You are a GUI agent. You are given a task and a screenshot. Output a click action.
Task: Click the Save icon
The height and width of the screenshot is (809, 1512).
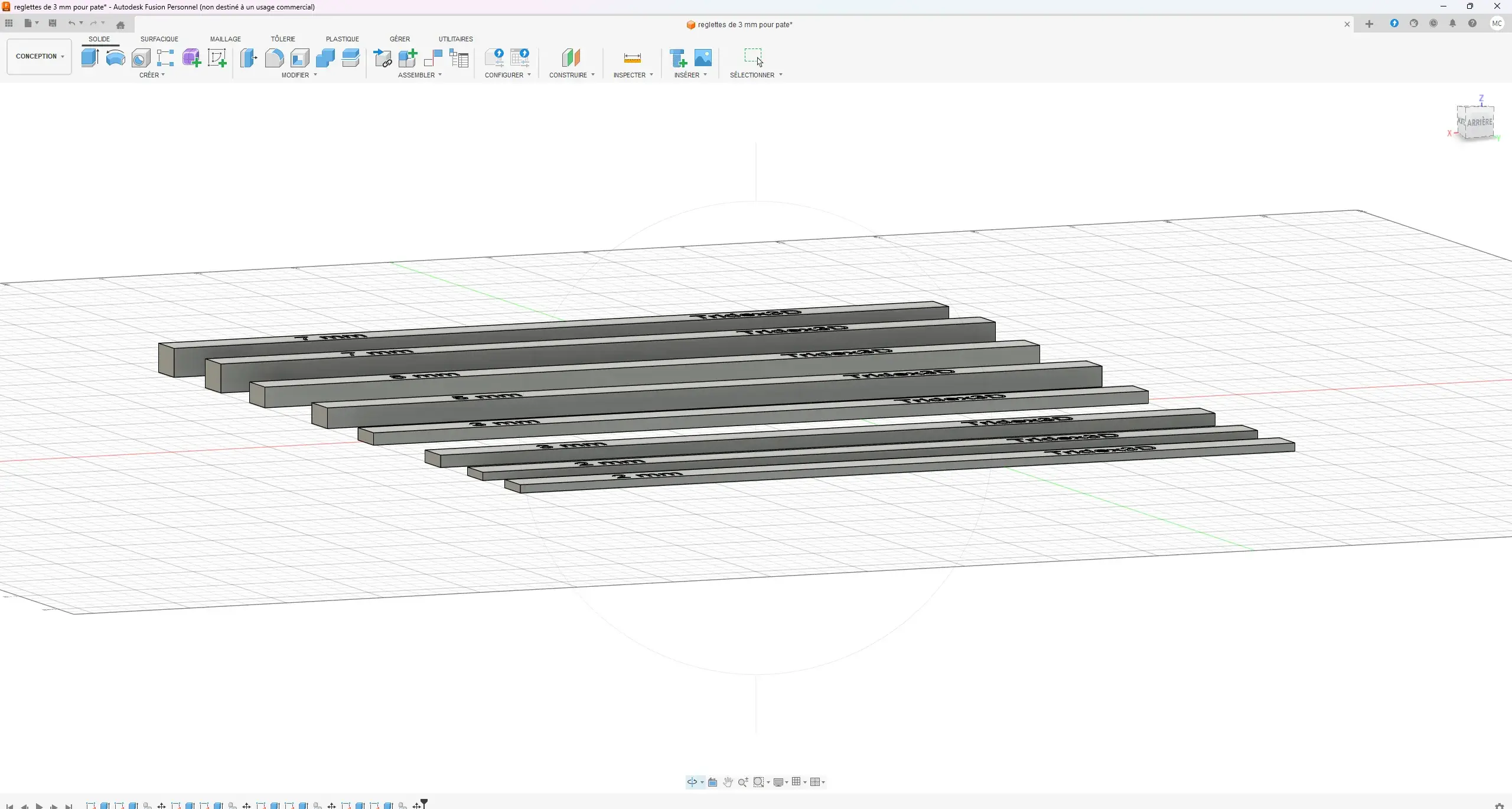pyautogui.click(x=53, y=23)
